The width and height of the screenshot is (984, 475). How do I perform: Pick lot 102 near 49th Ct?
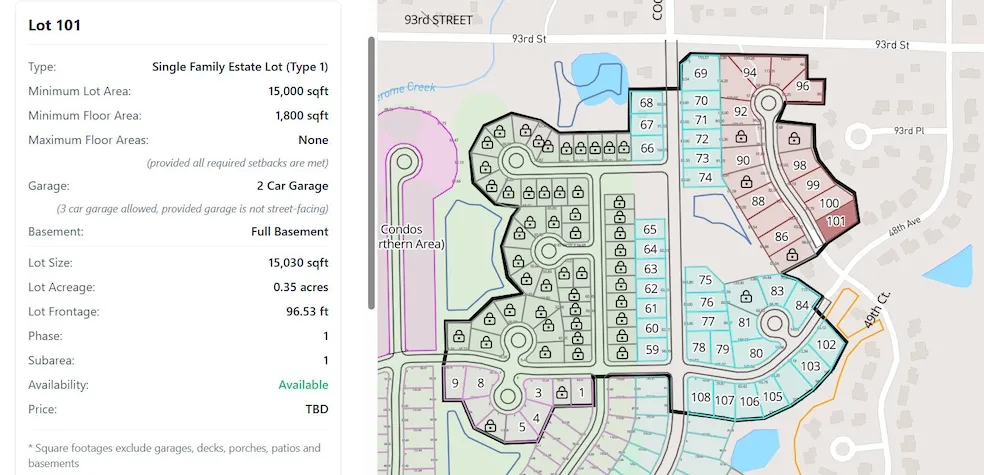click(826, 345)
